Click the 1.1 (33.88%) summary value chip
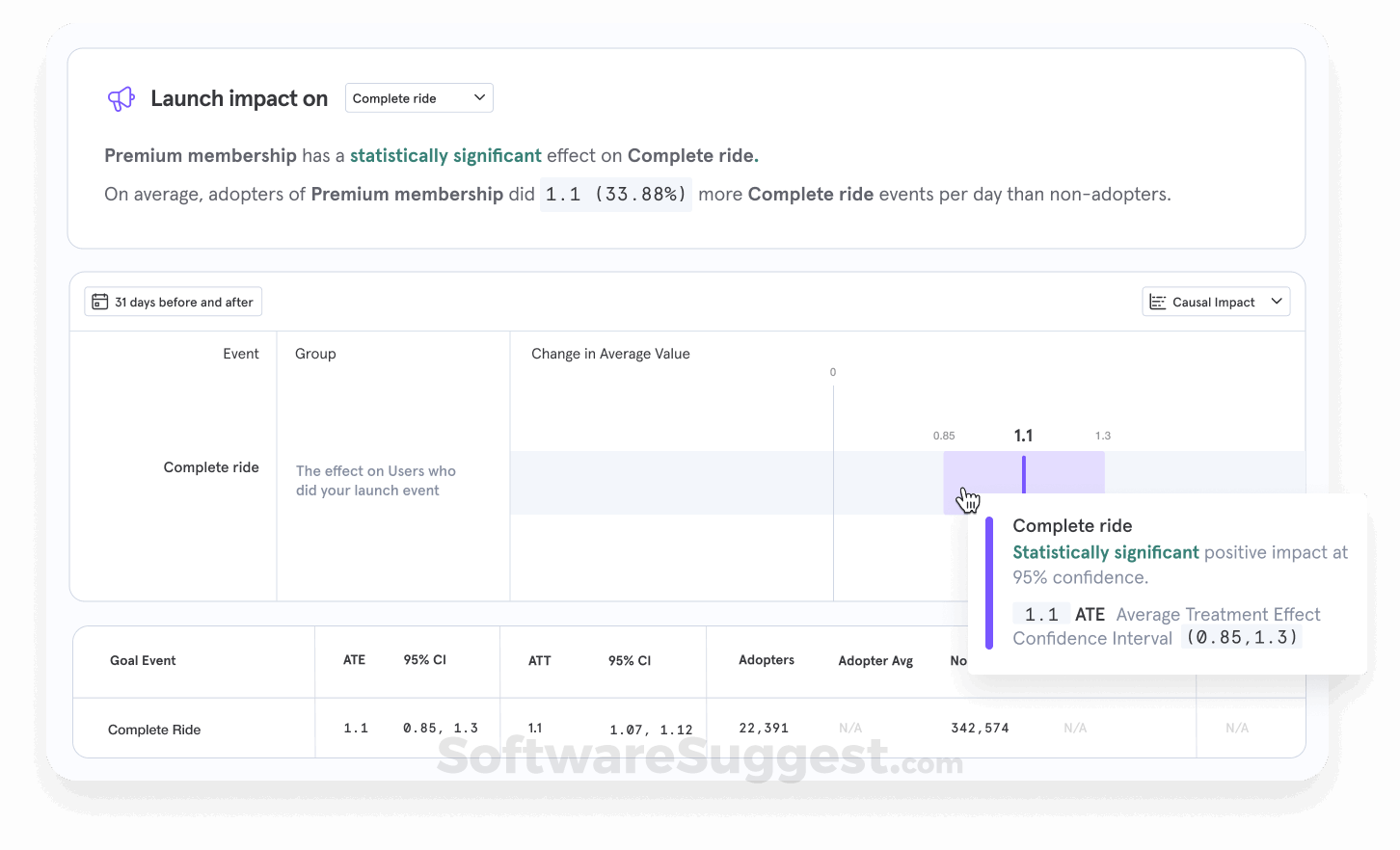Image resolution: width=1400 pixels, height=850 pixels. [x=615, y=194]
